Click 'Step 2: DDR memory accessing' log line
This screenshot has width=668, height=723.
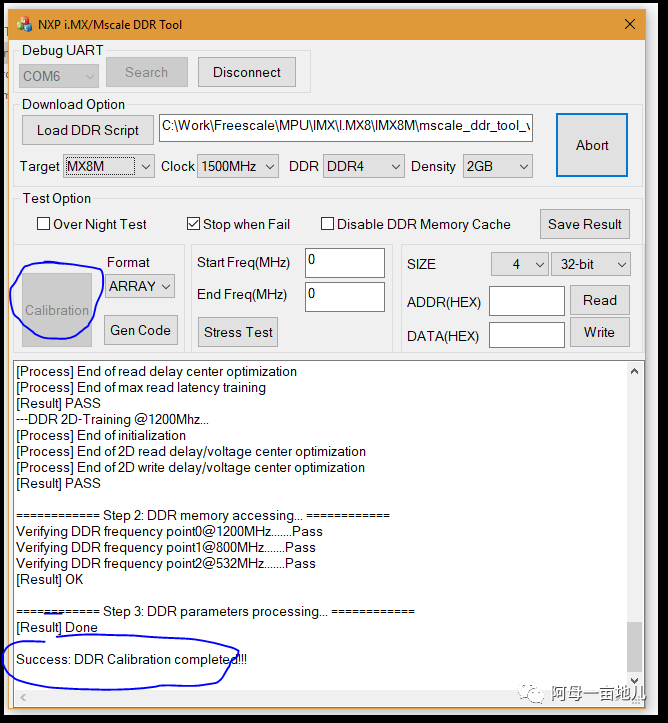coord(203,516)
